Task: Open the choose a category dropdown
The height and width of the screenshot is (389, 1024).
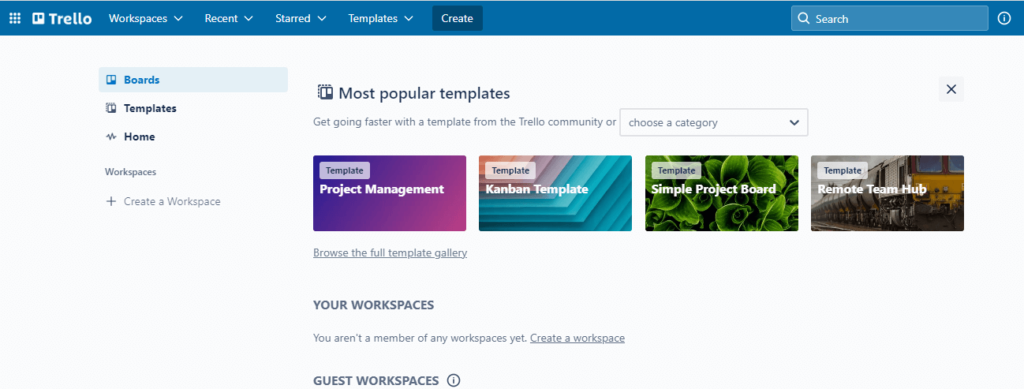Action: [714, 123]
